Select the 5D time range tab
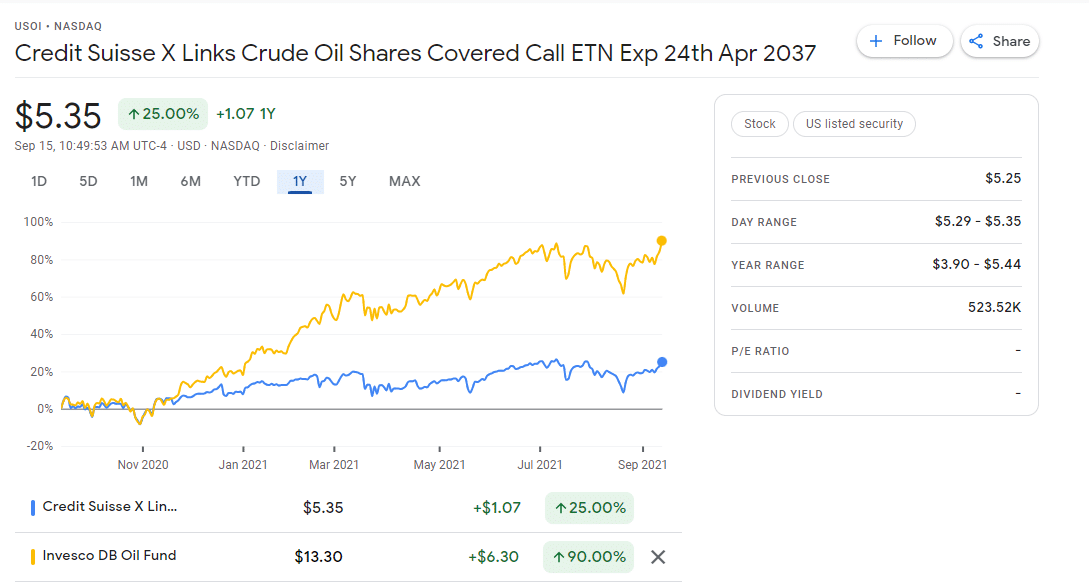 point(88,181)
